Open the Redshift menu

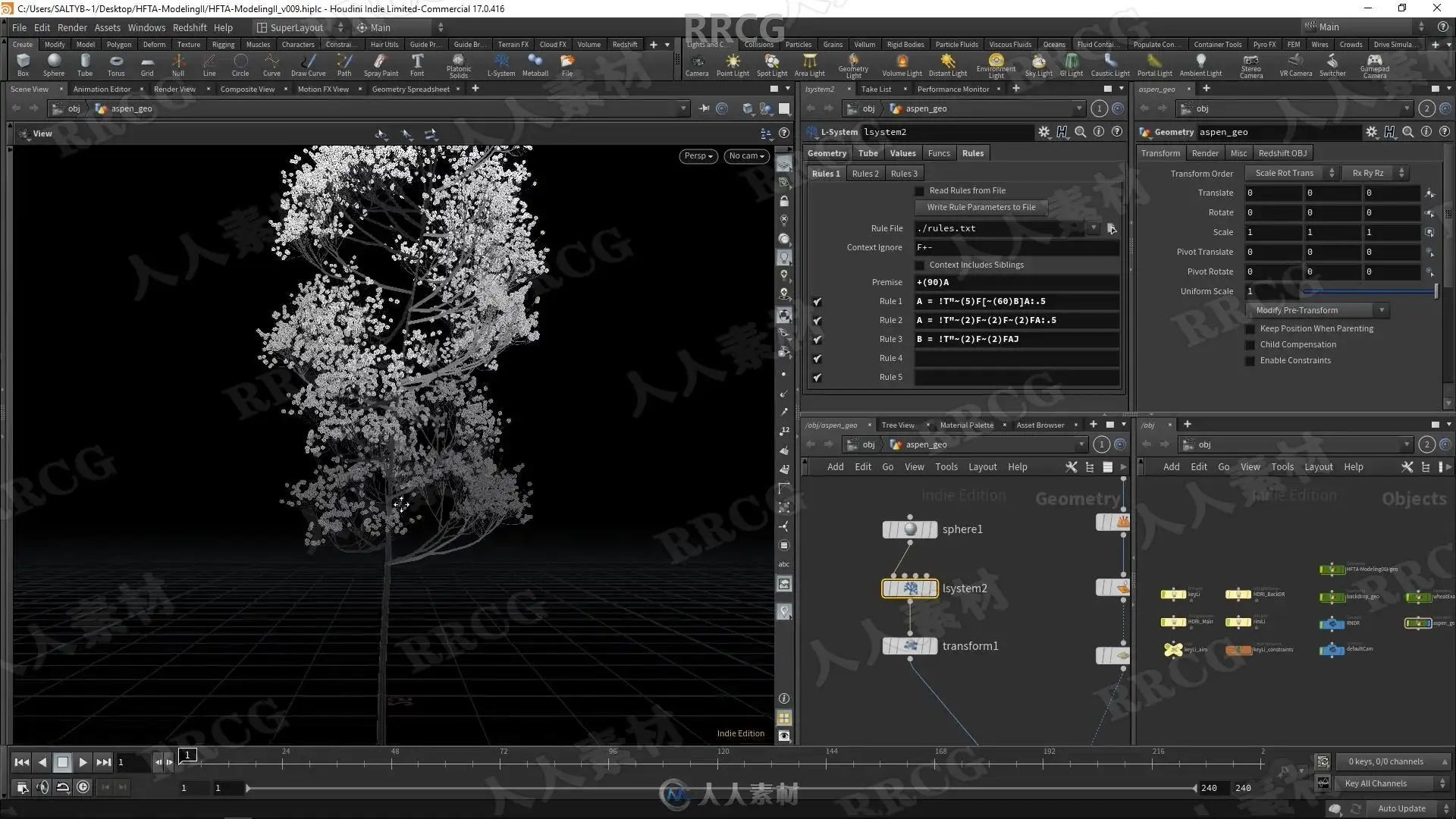point(190,27)
